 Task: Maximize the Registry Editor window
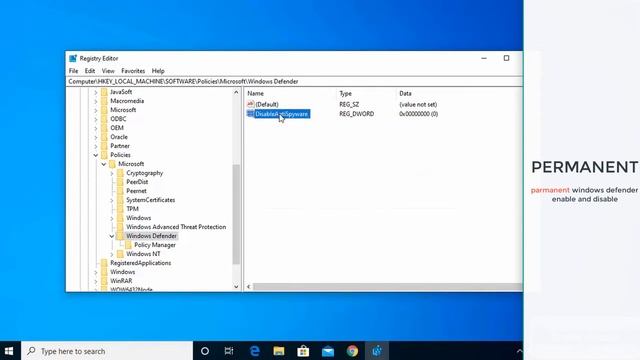click(507, 58)
